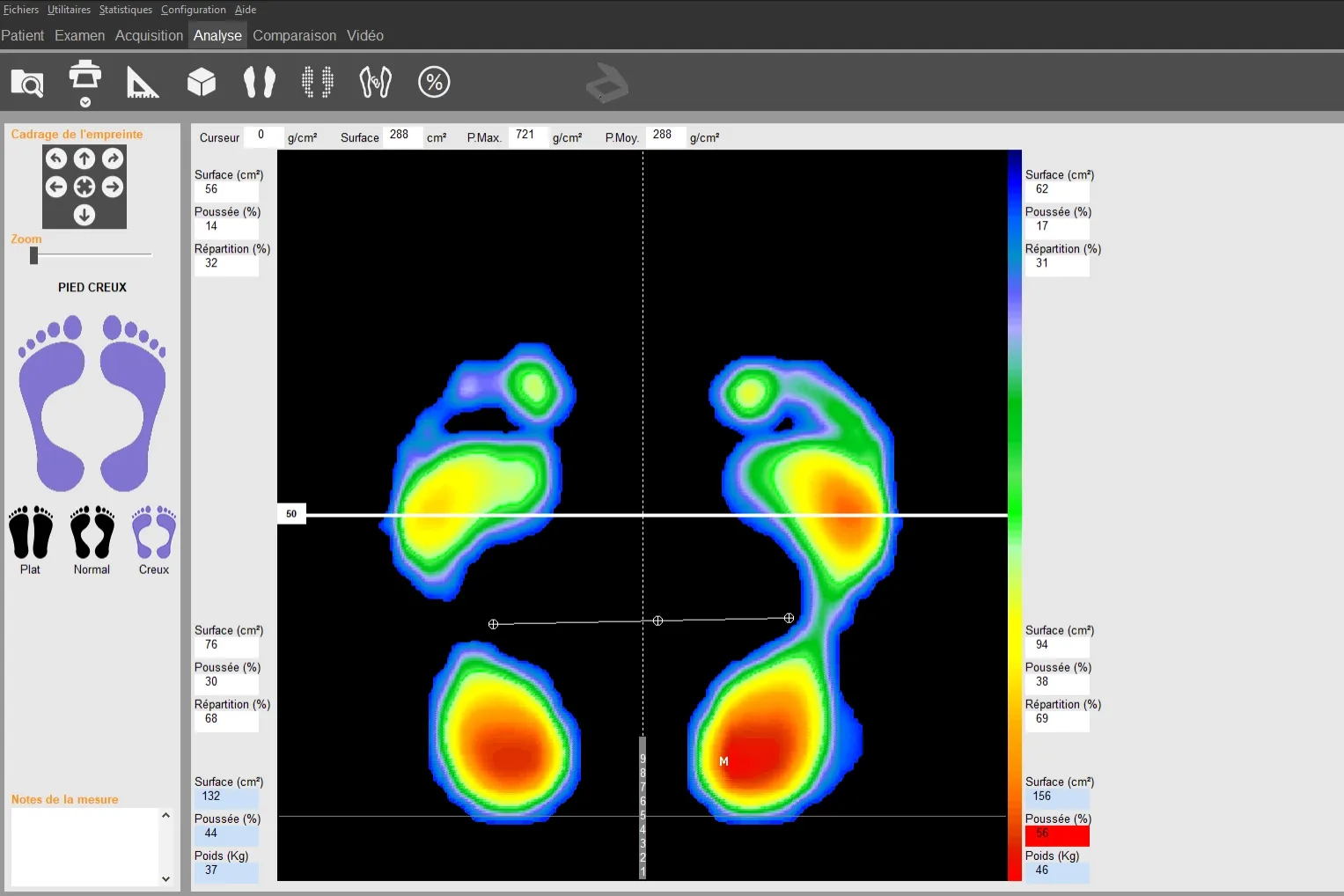Show the dotted footprint pressure view
This screenshot has height=896, width=1344.
317,83
